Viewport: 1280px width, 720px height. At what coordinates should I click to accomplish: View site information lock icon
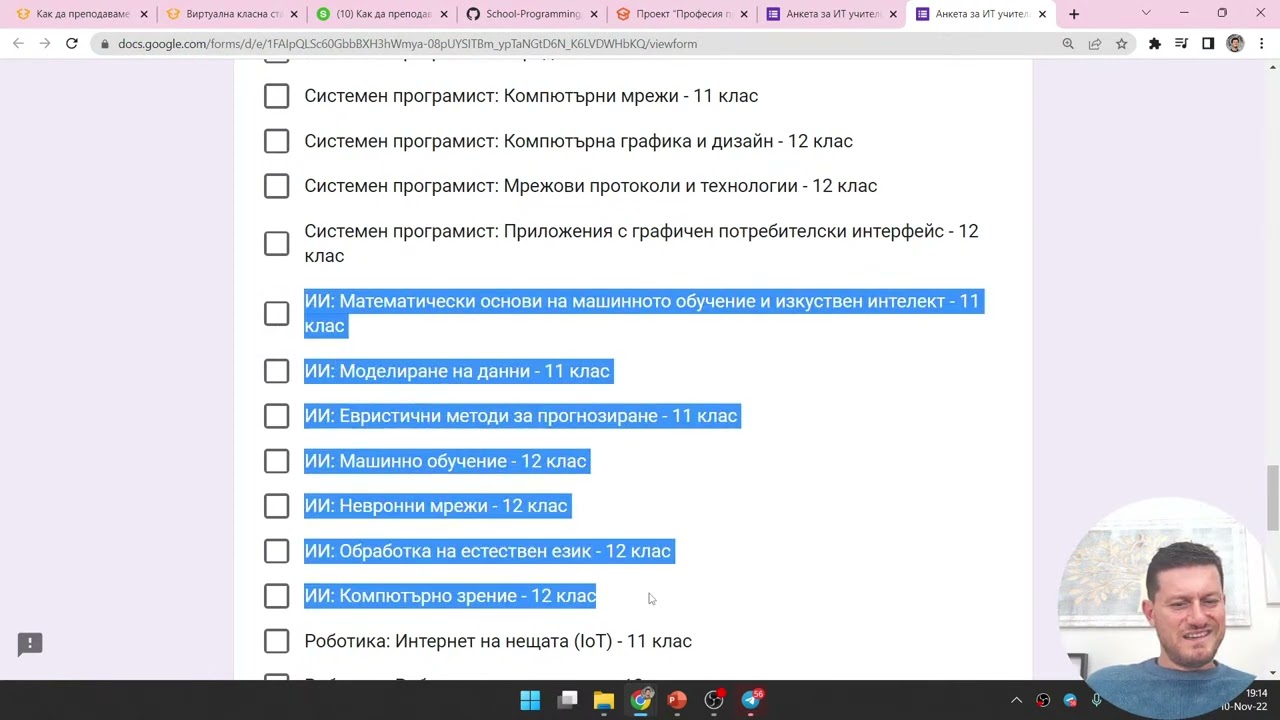tap(104, 44)
